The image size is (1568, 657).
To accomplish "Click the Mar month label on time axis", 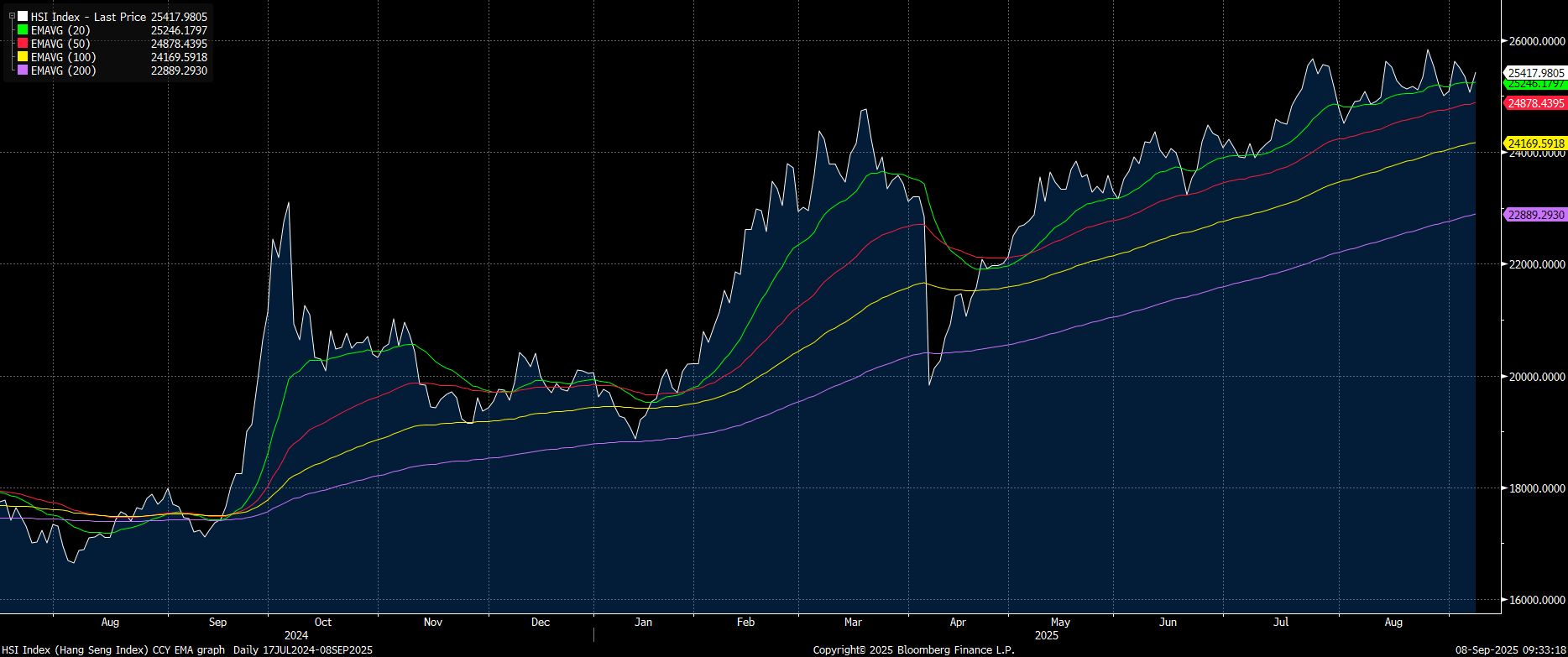I will pyautogui.click(x=853, y=622).
